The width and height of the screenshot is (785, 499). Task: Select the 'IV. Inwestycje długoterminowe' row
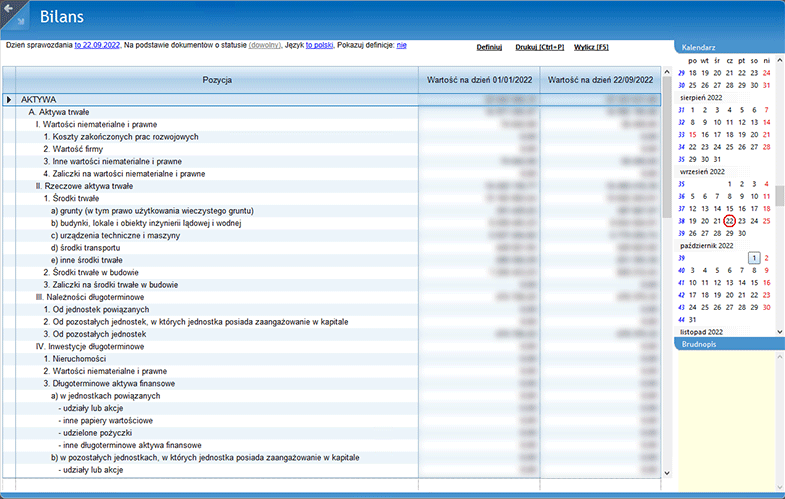(x=90, y=346)
